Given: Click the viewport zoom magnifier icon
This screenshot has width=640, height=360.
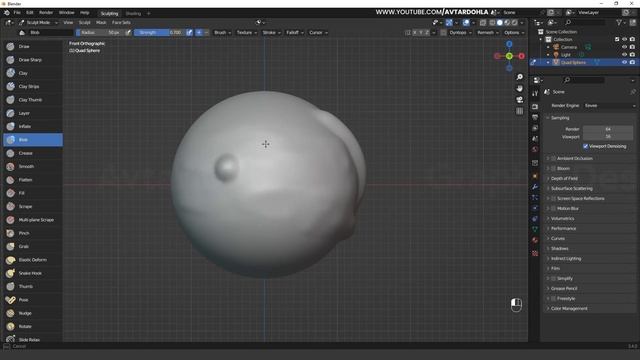Looking at the screenshot, I should (520, 77).
